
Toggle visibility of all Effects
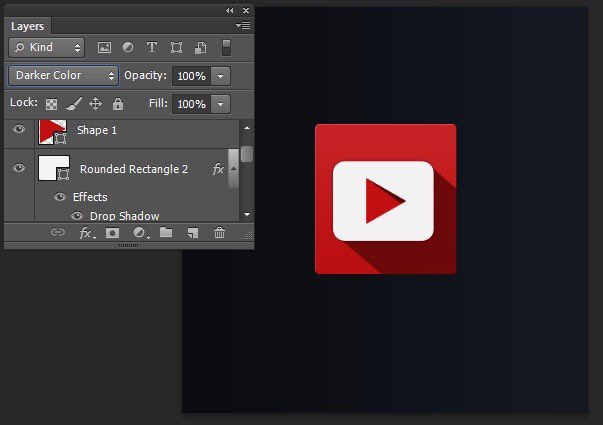pos(60,197)
